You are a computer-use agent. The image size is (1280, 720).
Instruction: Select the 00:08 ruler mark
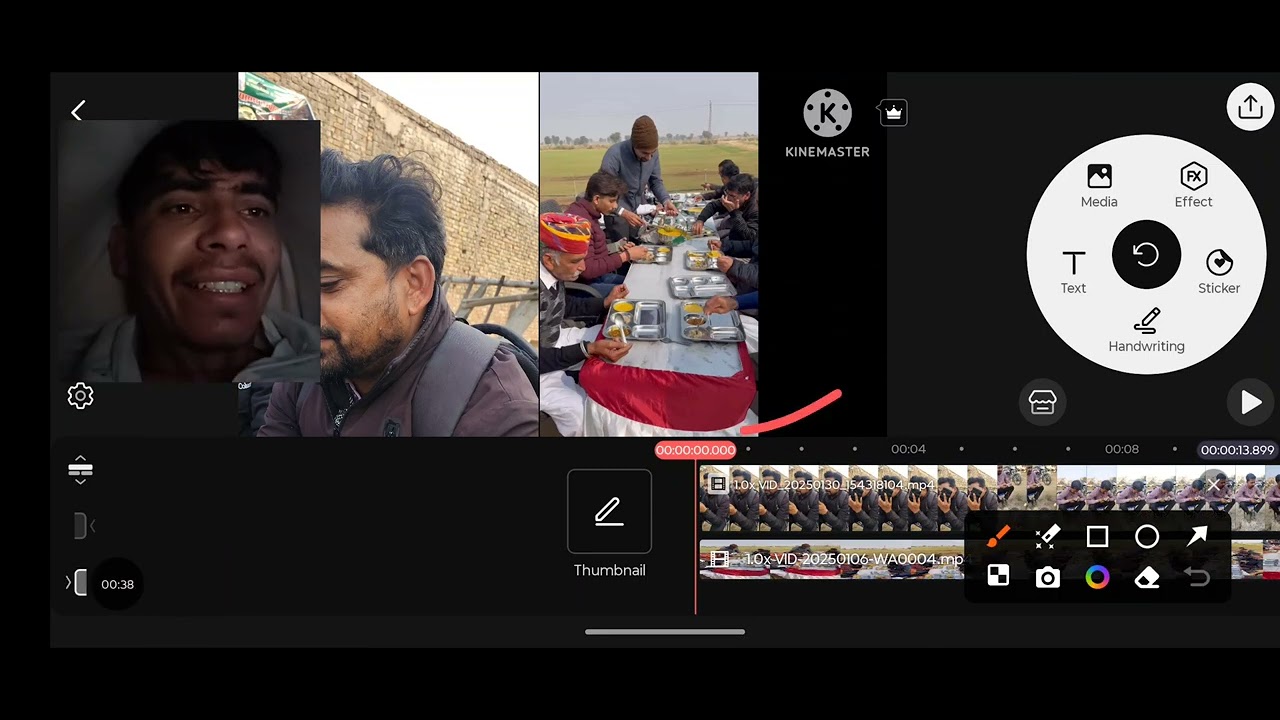click(1121, 449)
